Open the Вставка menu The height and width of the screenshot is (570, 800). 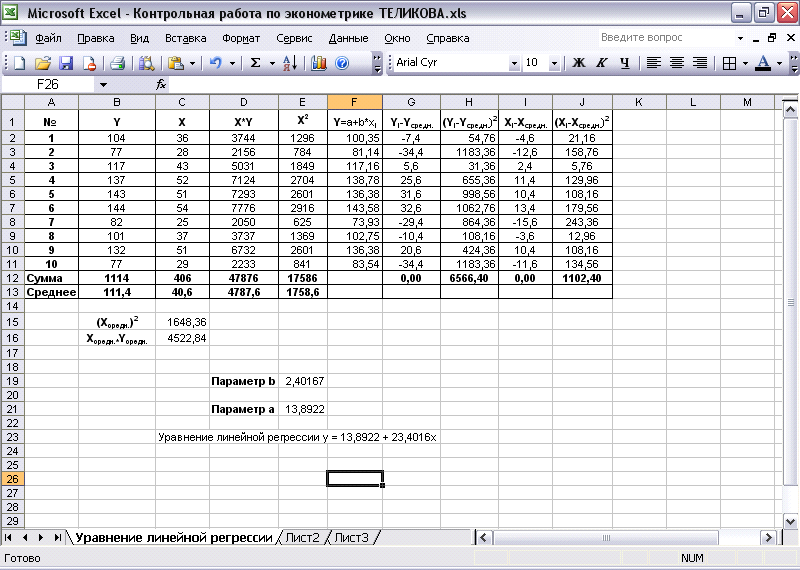click(186, 38)
